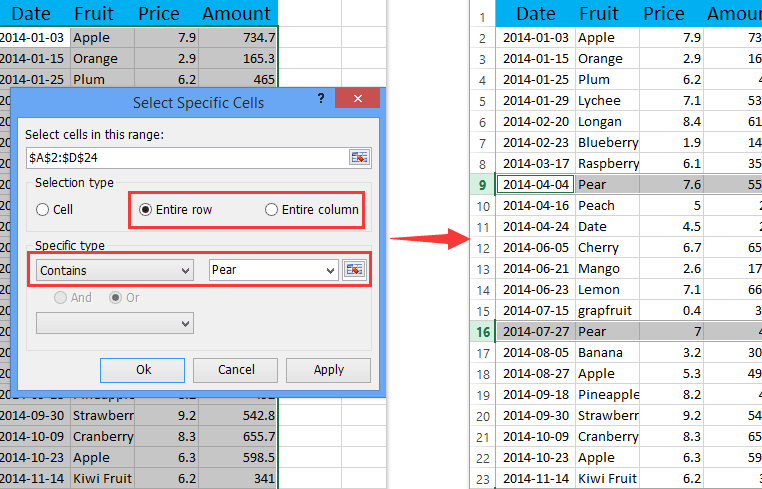This screenshot has width=762, height=489.
Task: Click the Orange cell in left sheet
Action: [103, 58]
